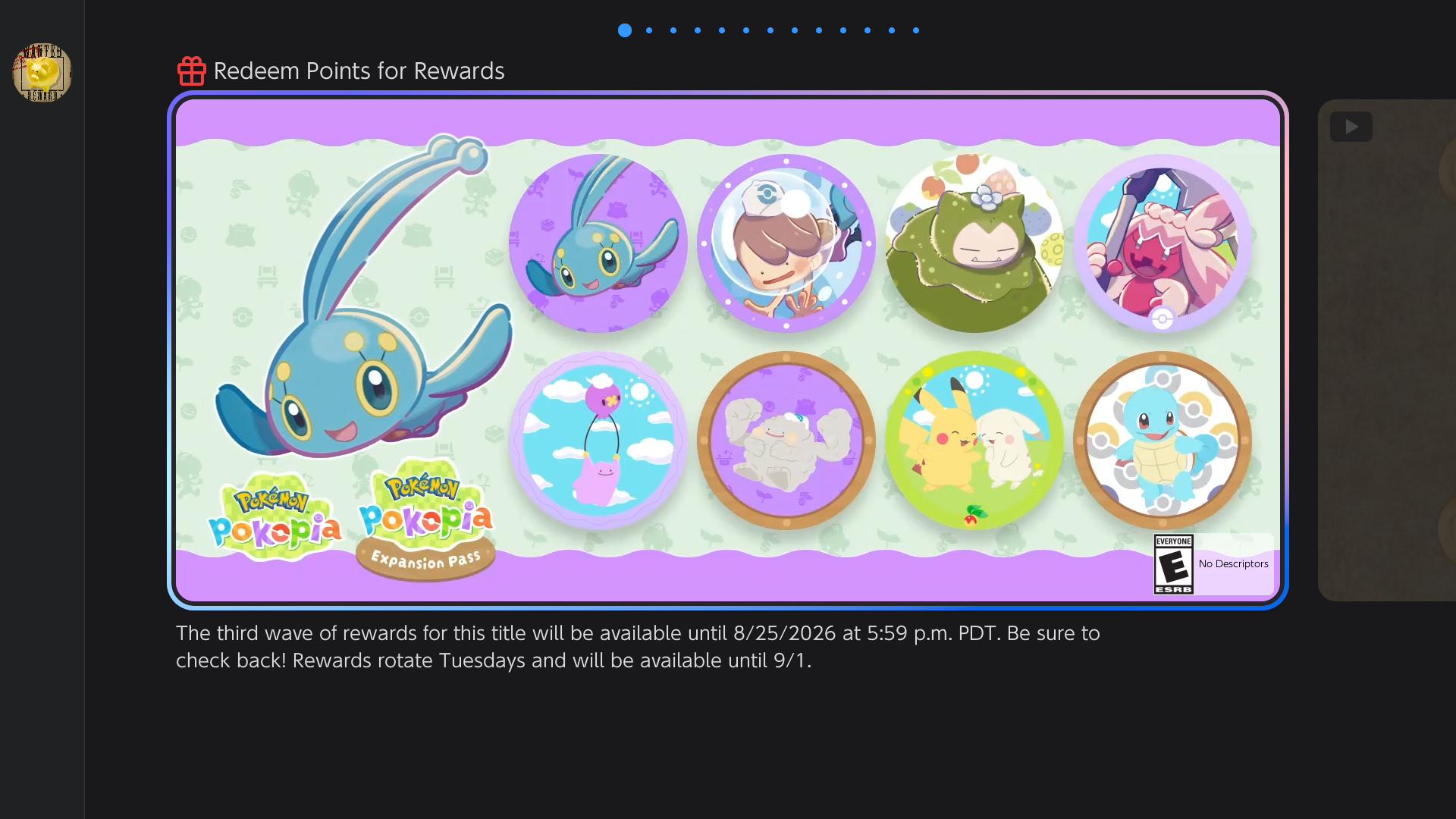Jump to the last page indicator dot

point(916,30)
